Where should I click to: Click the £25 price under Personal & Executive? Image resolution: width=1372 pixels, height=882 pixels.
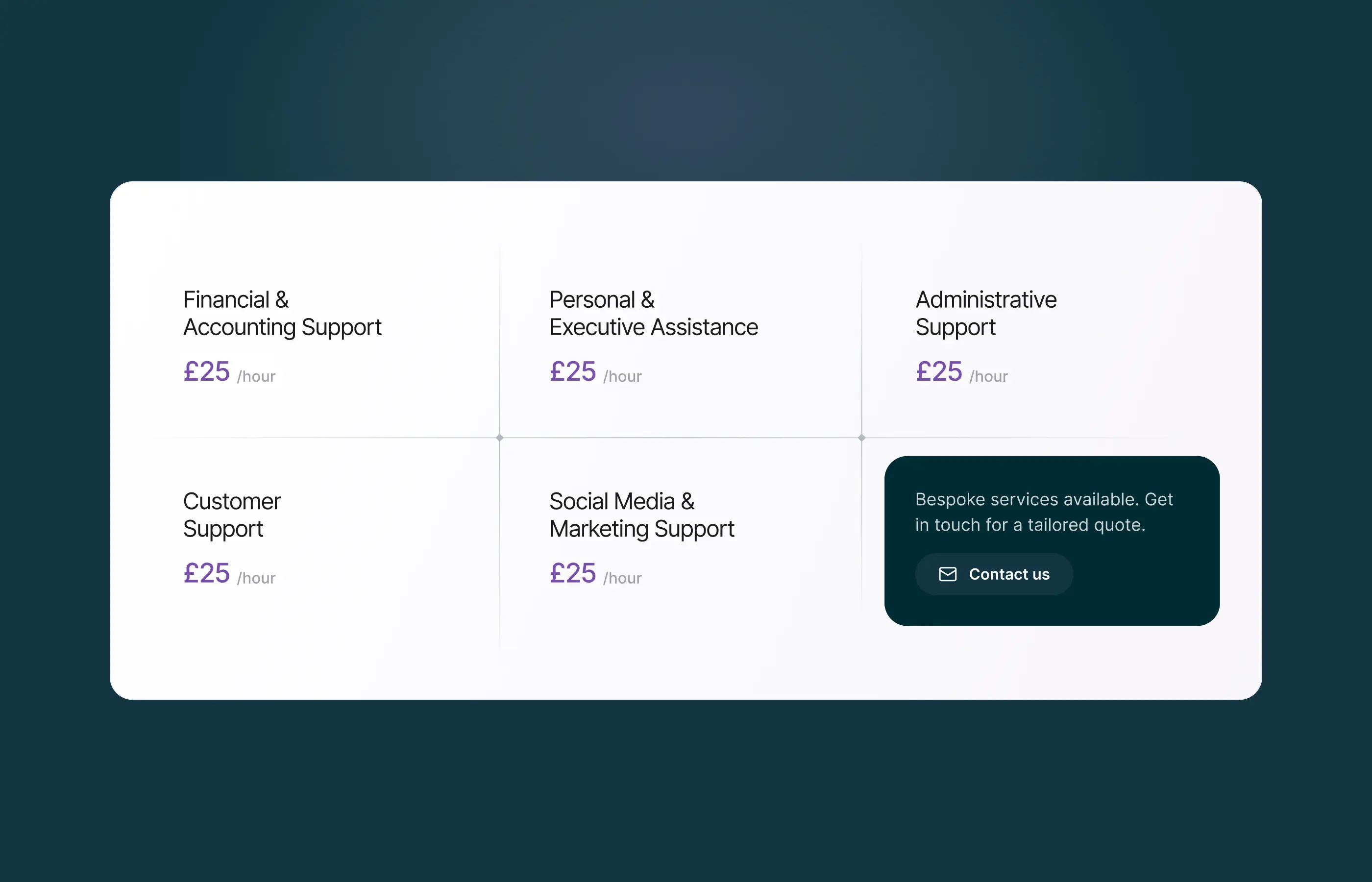pos(573,372)
